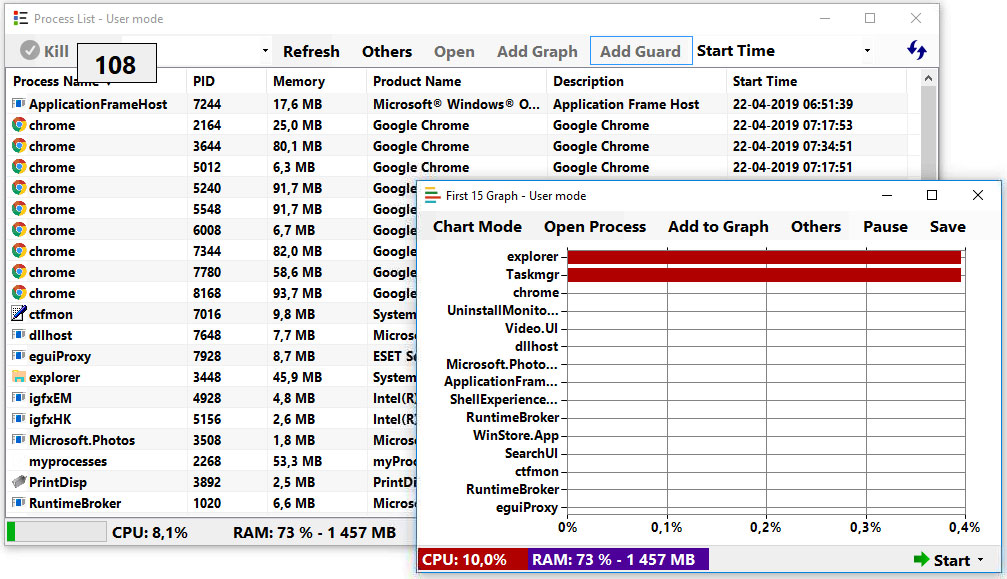Click scrollbar up arrow in Process List

pos(928,78)
